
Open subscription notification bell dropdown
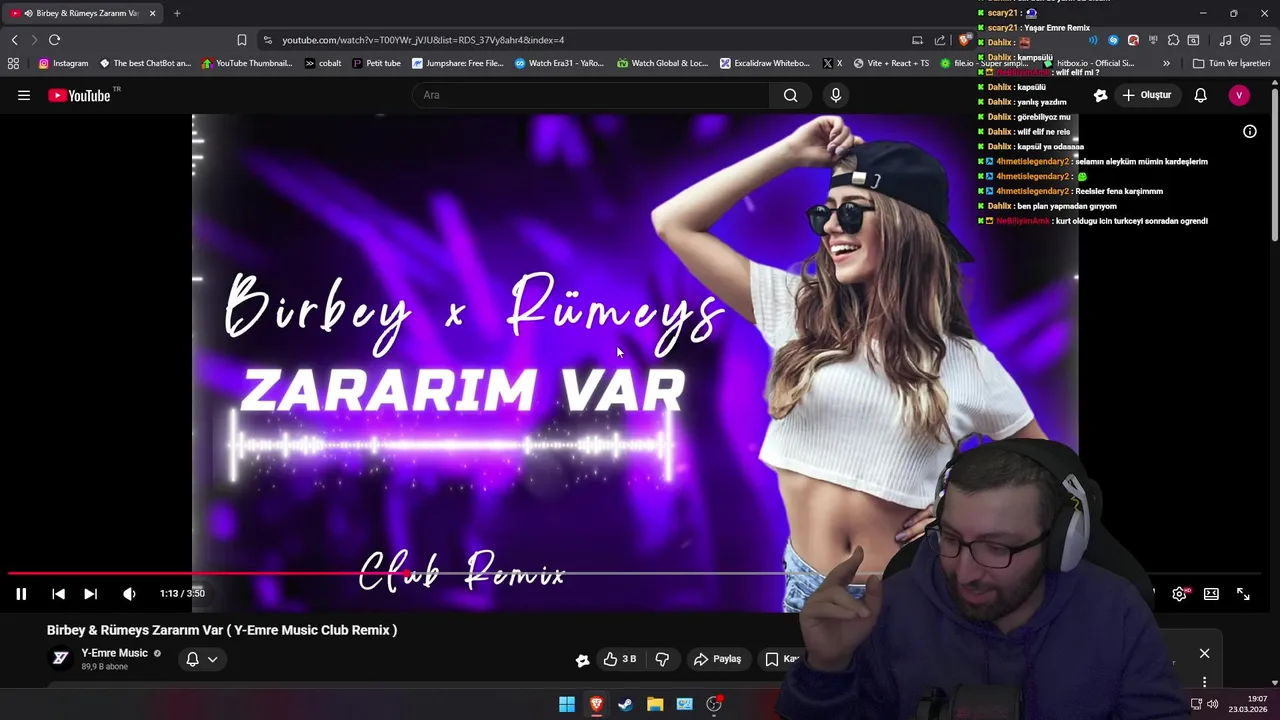click(201, 659)
